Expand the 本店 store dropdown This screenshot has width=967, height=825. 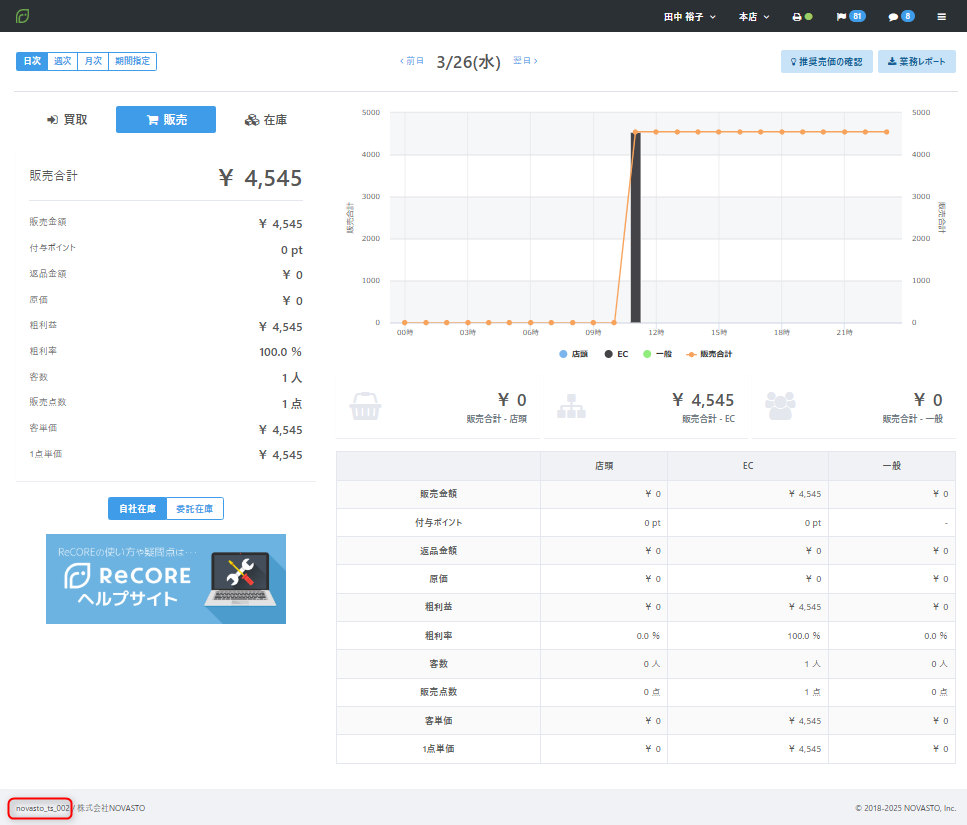(754, 17)
